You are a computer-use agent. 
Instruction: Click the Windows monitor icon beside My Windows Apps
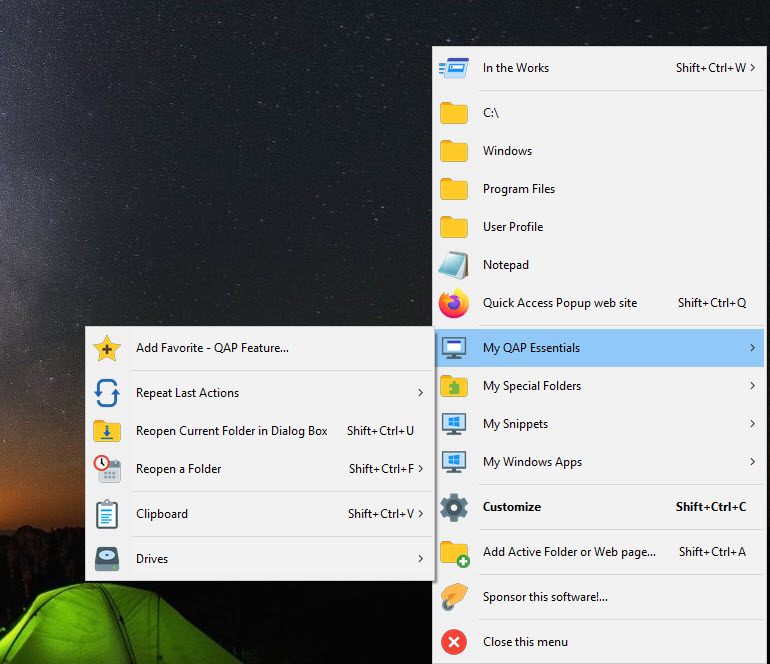click(x=453, y=462)
